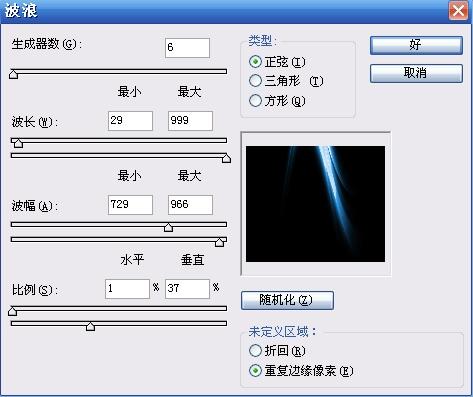Screen dimensions: 473x397
Task: Click the 生成器数 generators input field
Action: [187, 48]
